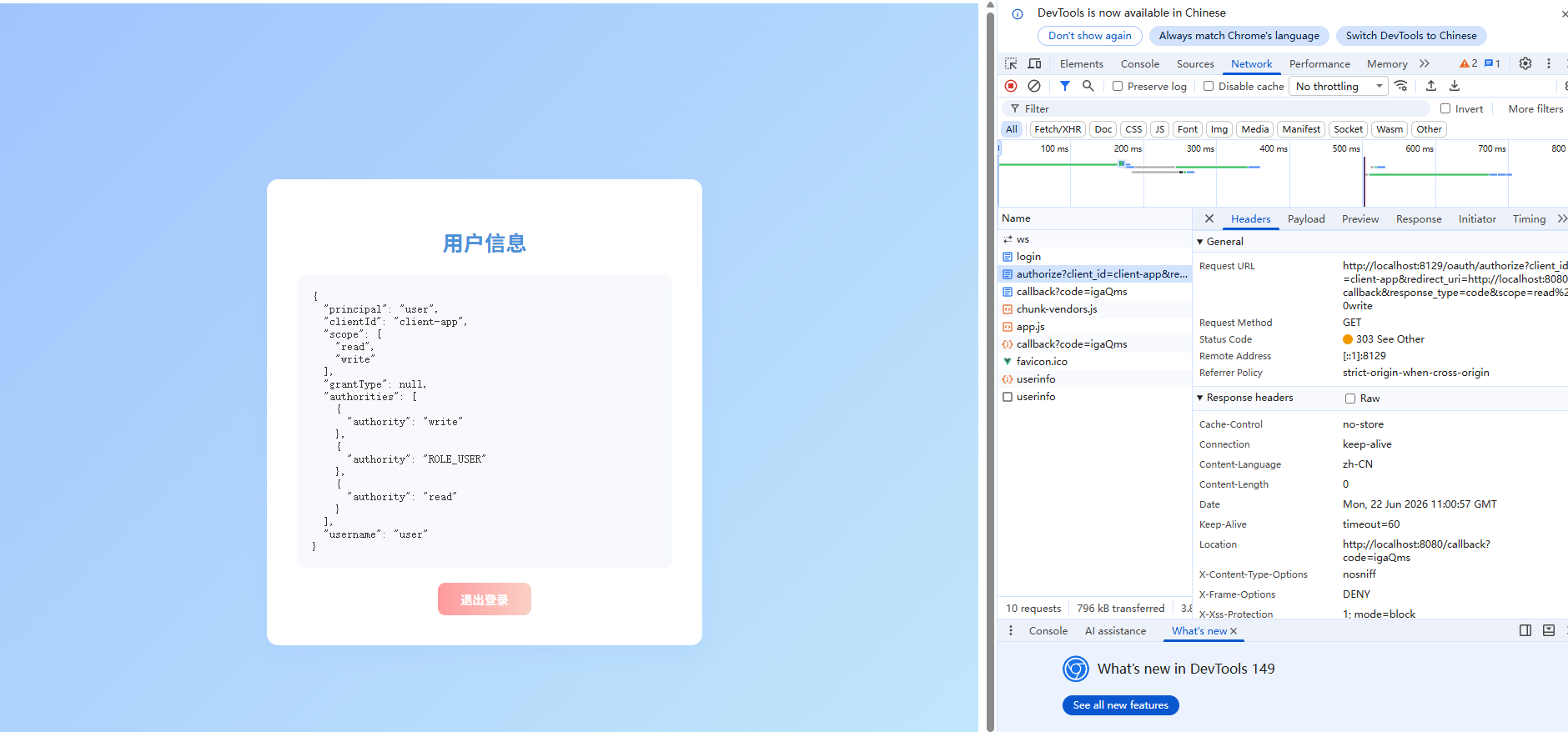Click the Import HAR upload icon
The height and width of the screenshot is (732, 1568).
coord(1431,86)
